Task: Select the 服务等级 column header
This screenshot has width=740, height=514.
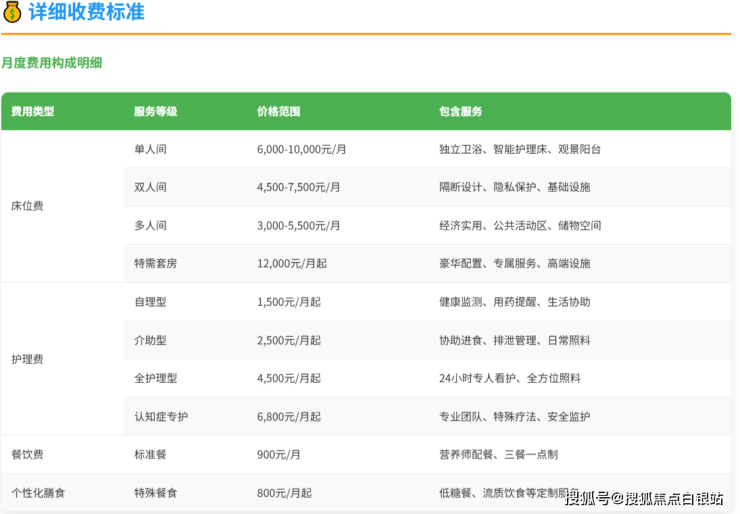Action: tap(155, 112)
